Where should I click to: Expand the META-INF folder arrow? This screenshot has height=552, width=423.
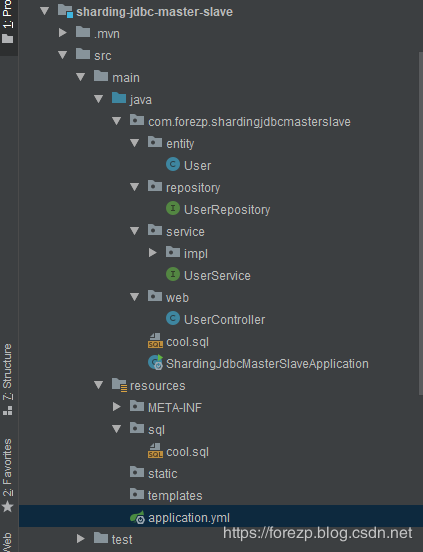coord(116,407)
